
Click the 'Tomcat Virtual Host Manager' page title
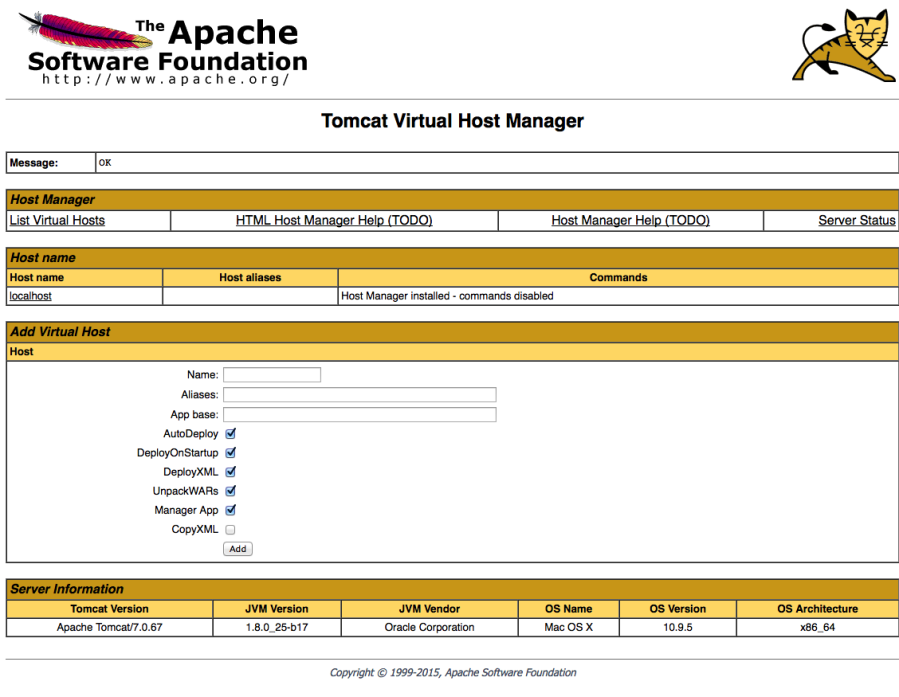(452, 121)
